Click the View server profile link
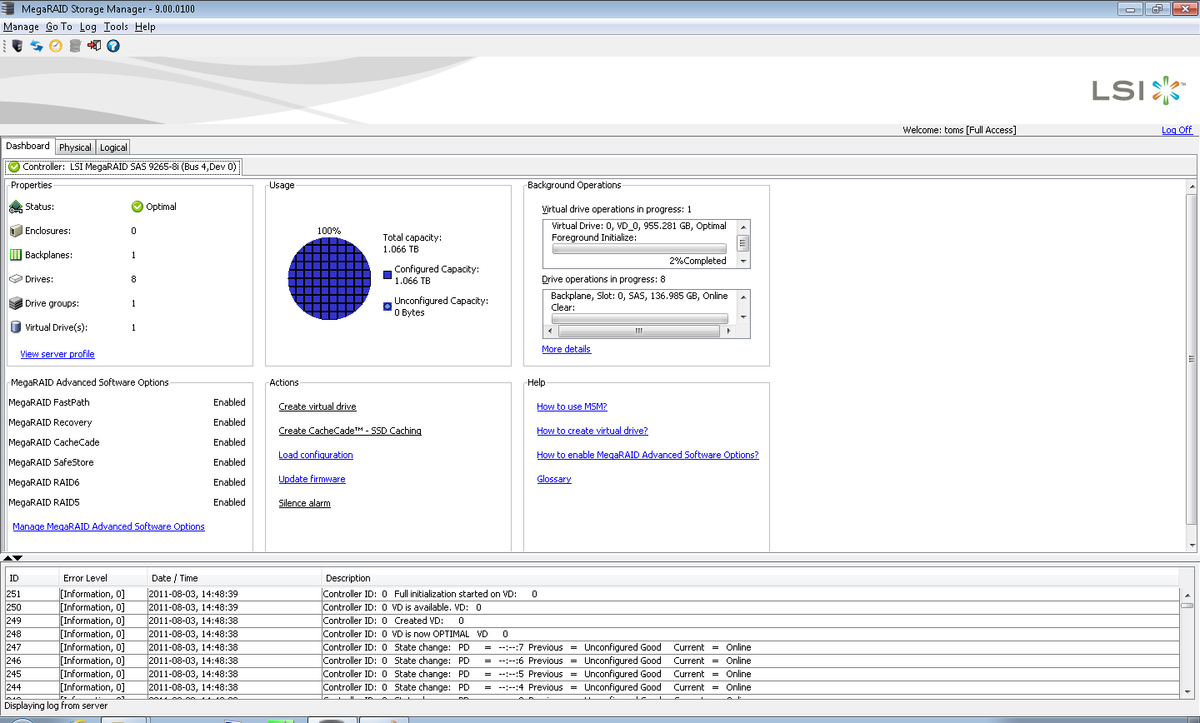This screenshot has height=723, width=1200. coord(57,354)
